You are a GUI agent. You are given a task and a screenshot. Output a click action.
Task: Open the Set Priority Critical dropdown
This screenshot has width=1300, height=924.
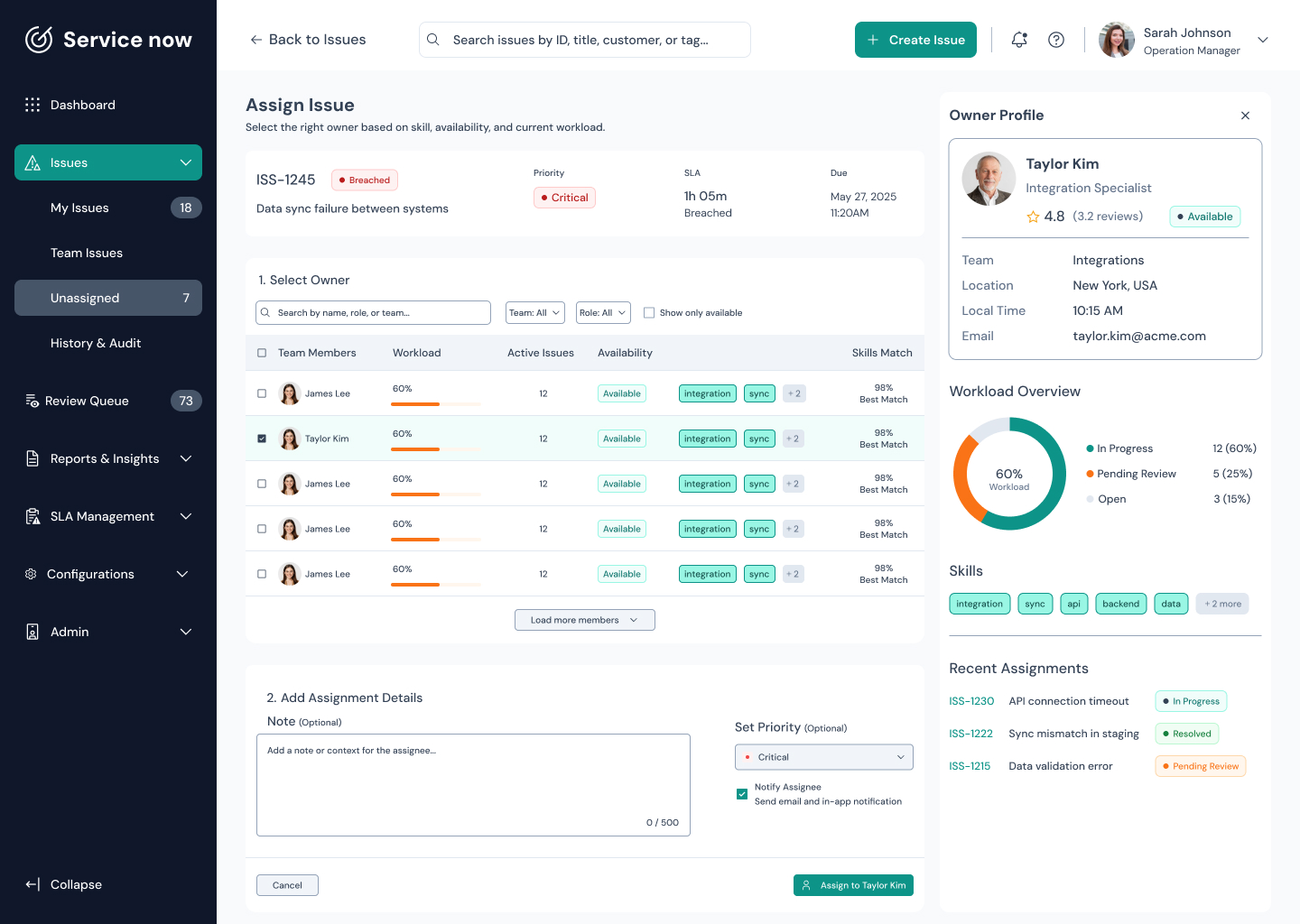tap(824, 757)
